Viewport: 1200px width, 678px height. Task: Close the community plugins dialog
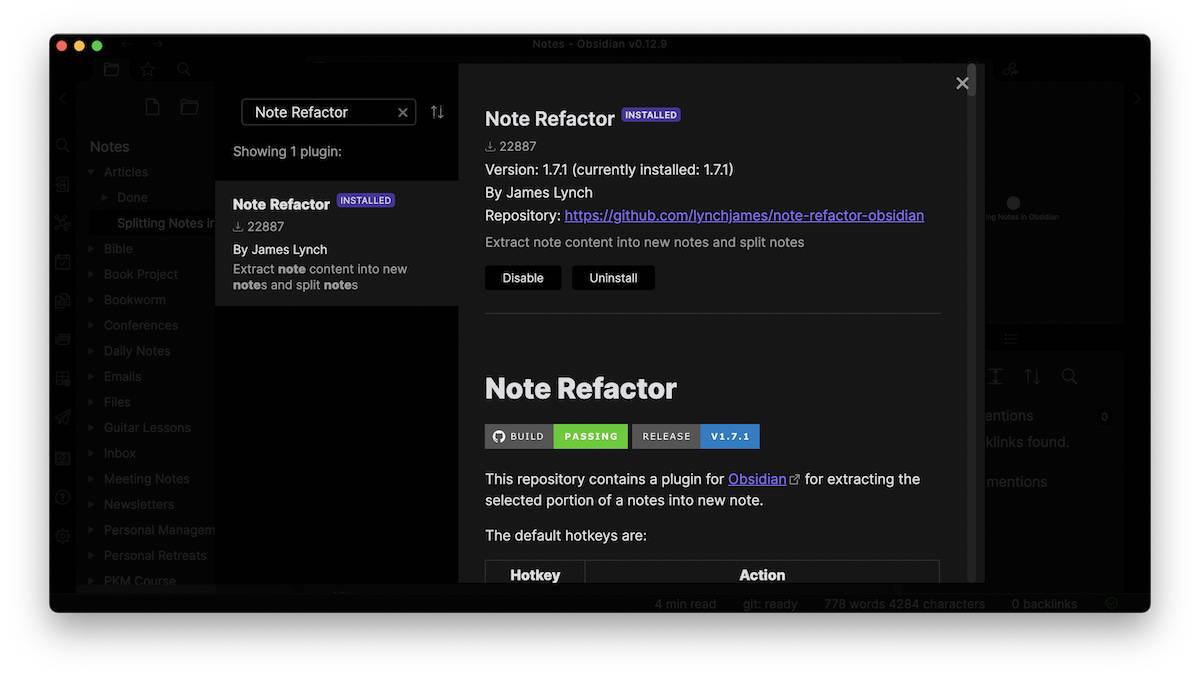(x=962, y=84)
